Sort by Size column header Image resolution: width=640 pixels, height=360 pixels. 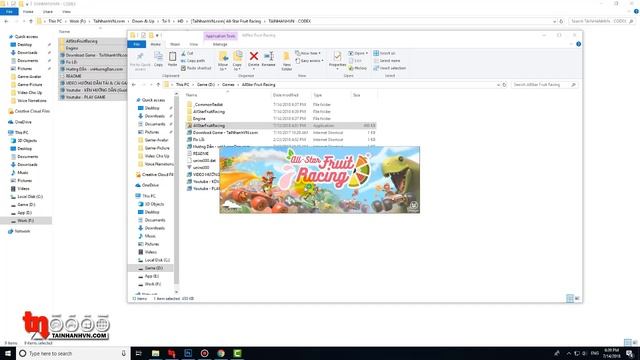pyautogui.click(x=356, y=95)
